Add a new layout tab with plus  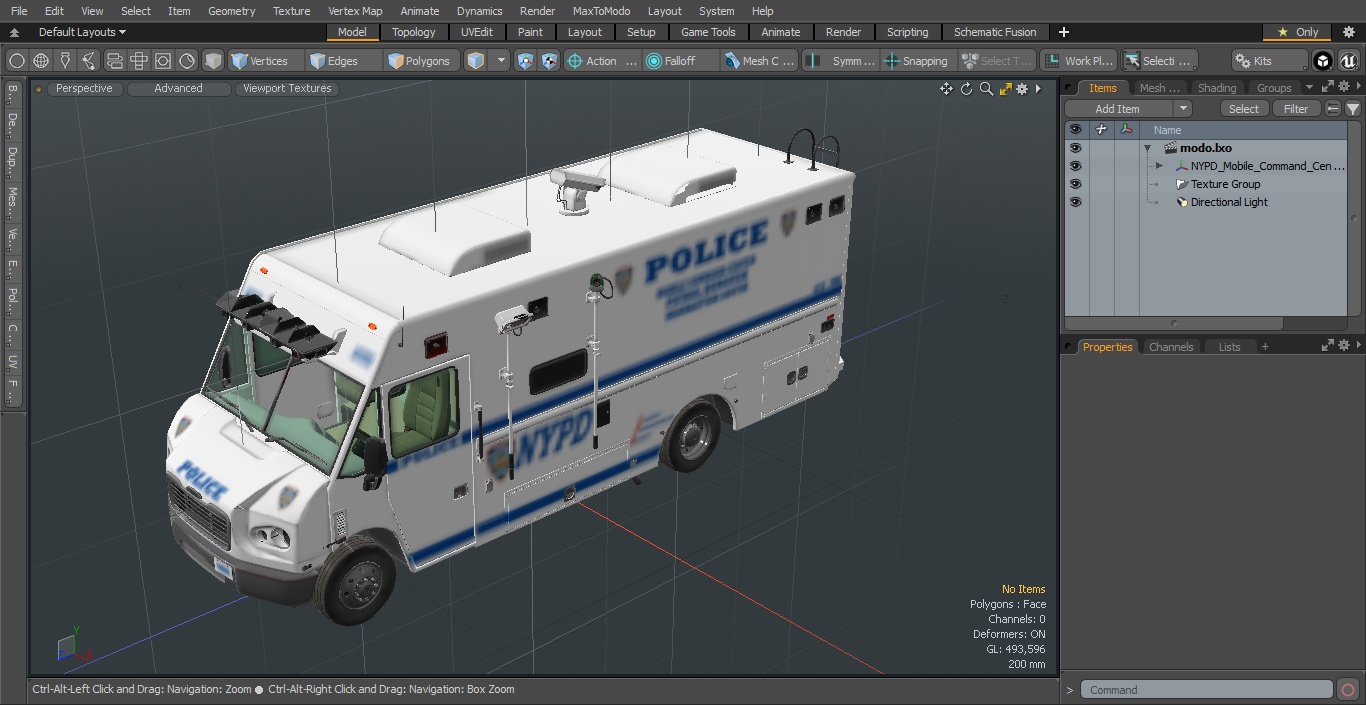[x=1063, y=32]
